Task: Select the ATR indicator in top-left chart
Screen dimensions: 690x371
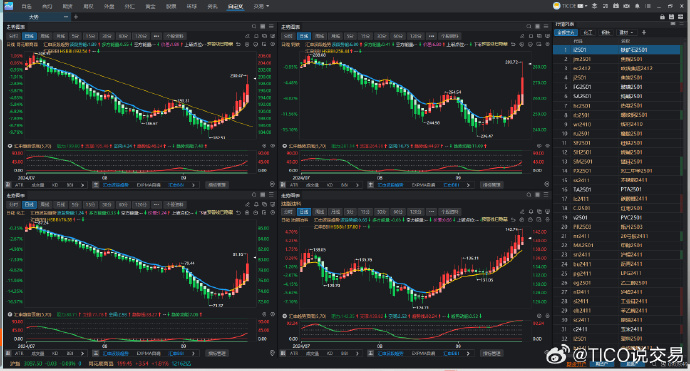Action: [x=19, y=185]
